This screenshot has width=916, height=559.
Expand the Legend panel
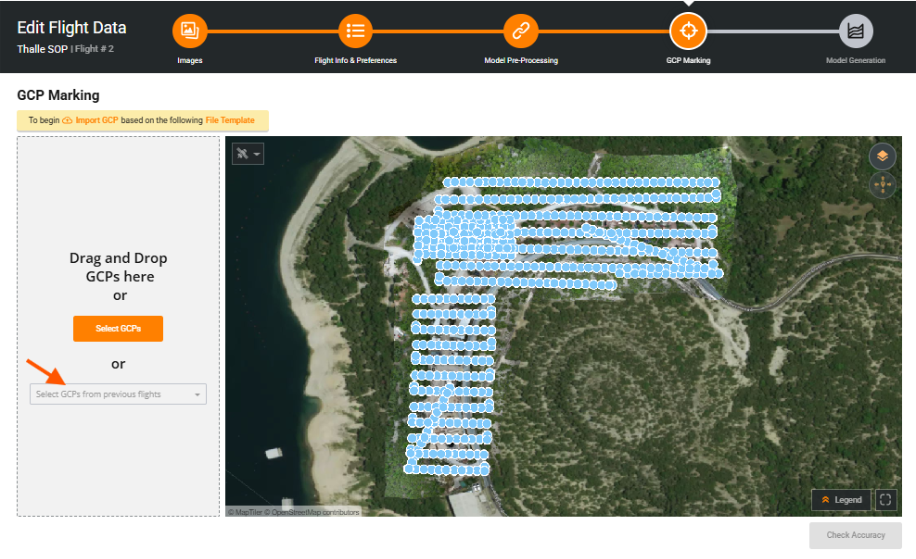[840, 500]
